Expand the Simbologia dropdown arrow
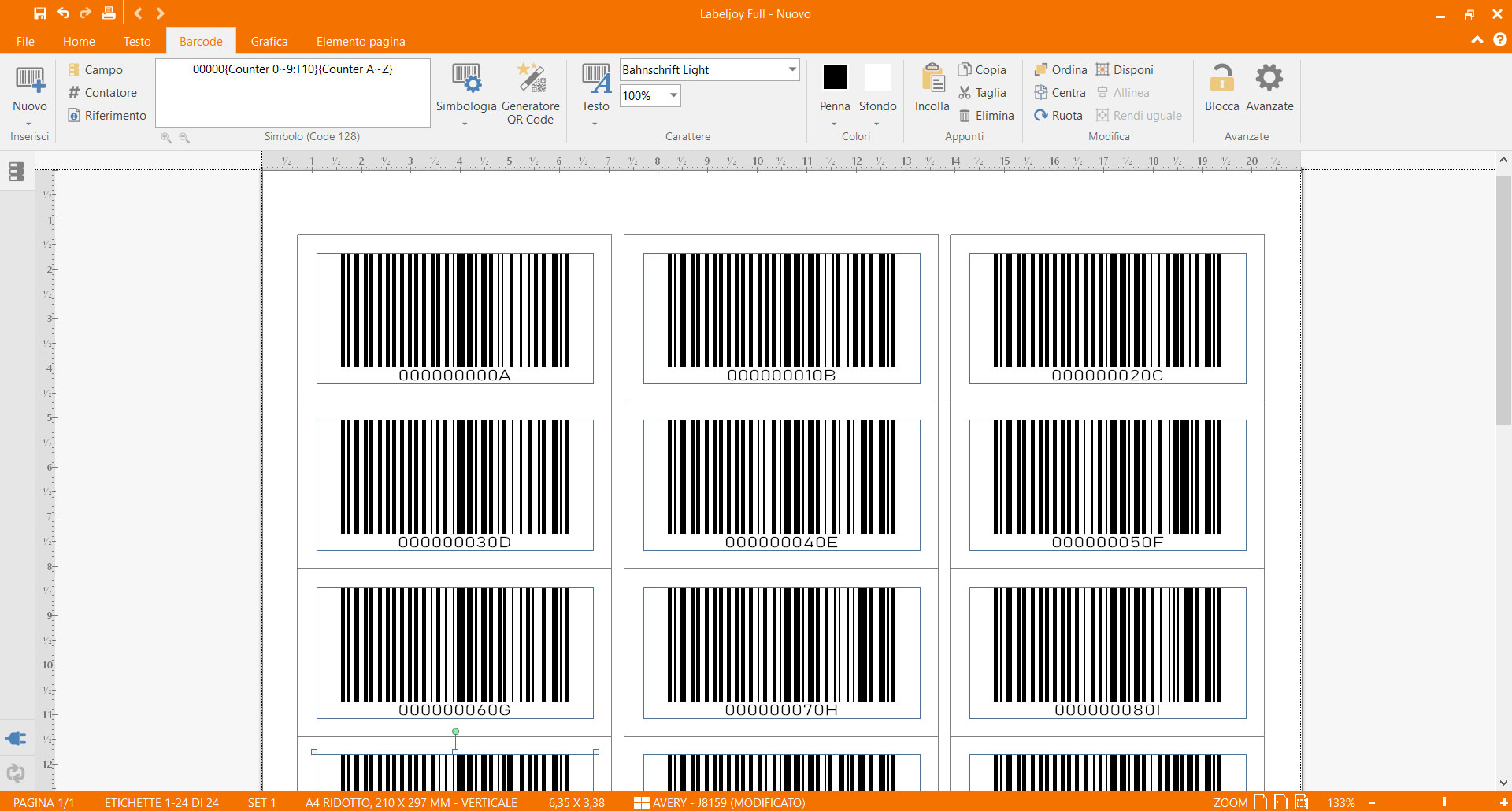 (x=465, y=124)
